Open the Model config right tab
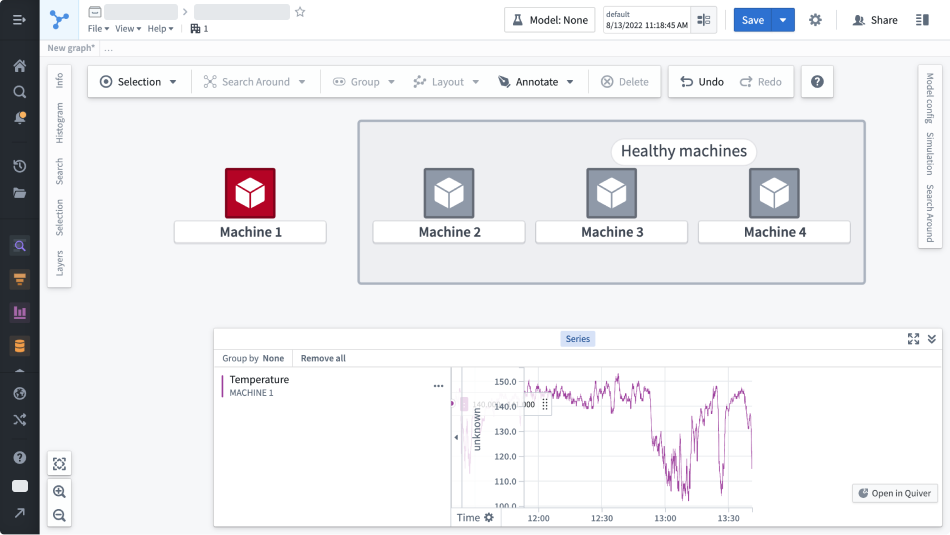This screenshot has height=535, width=950. point(930,98)
